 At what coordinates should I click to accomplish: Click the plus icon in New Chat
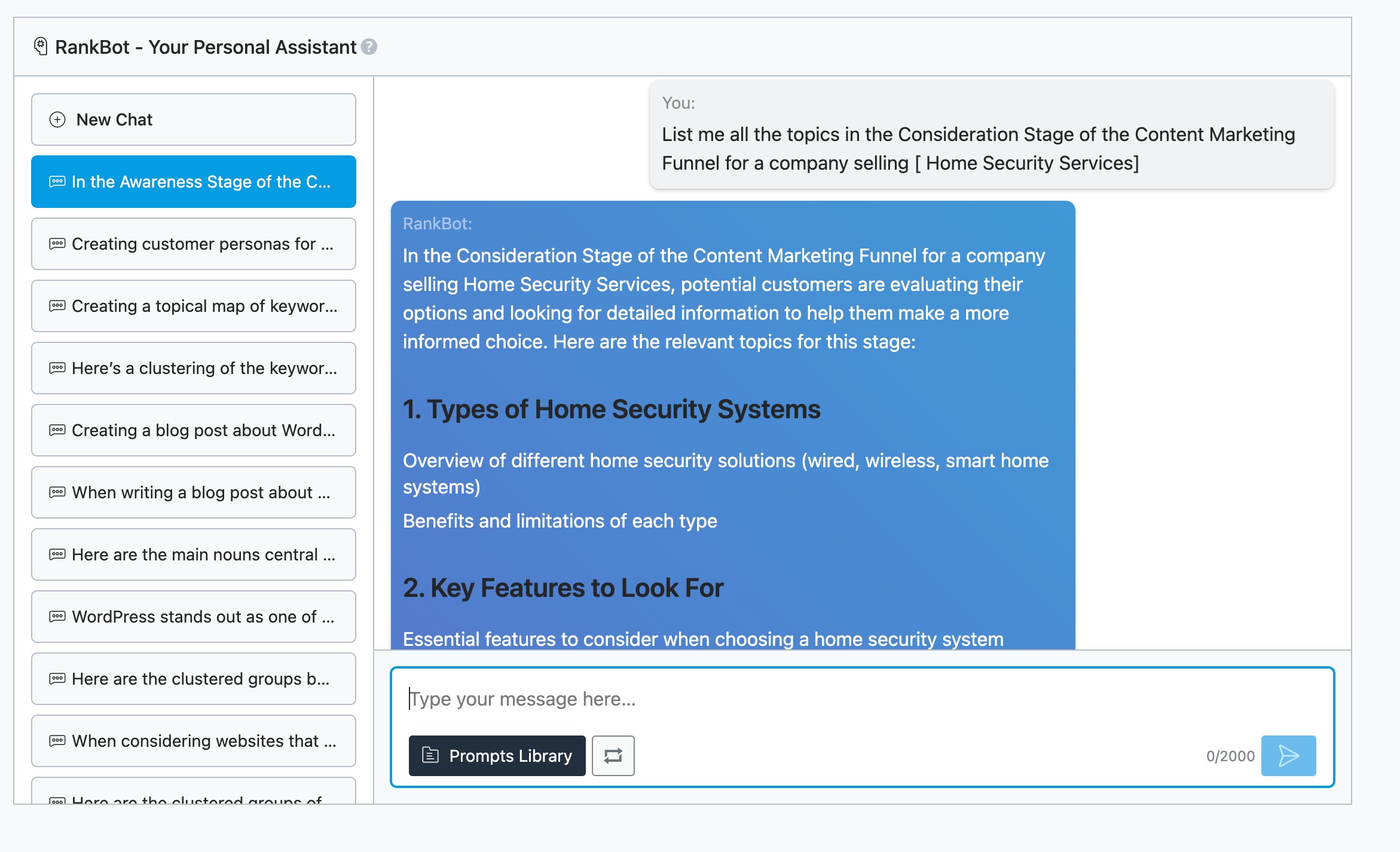pos(57,119)
